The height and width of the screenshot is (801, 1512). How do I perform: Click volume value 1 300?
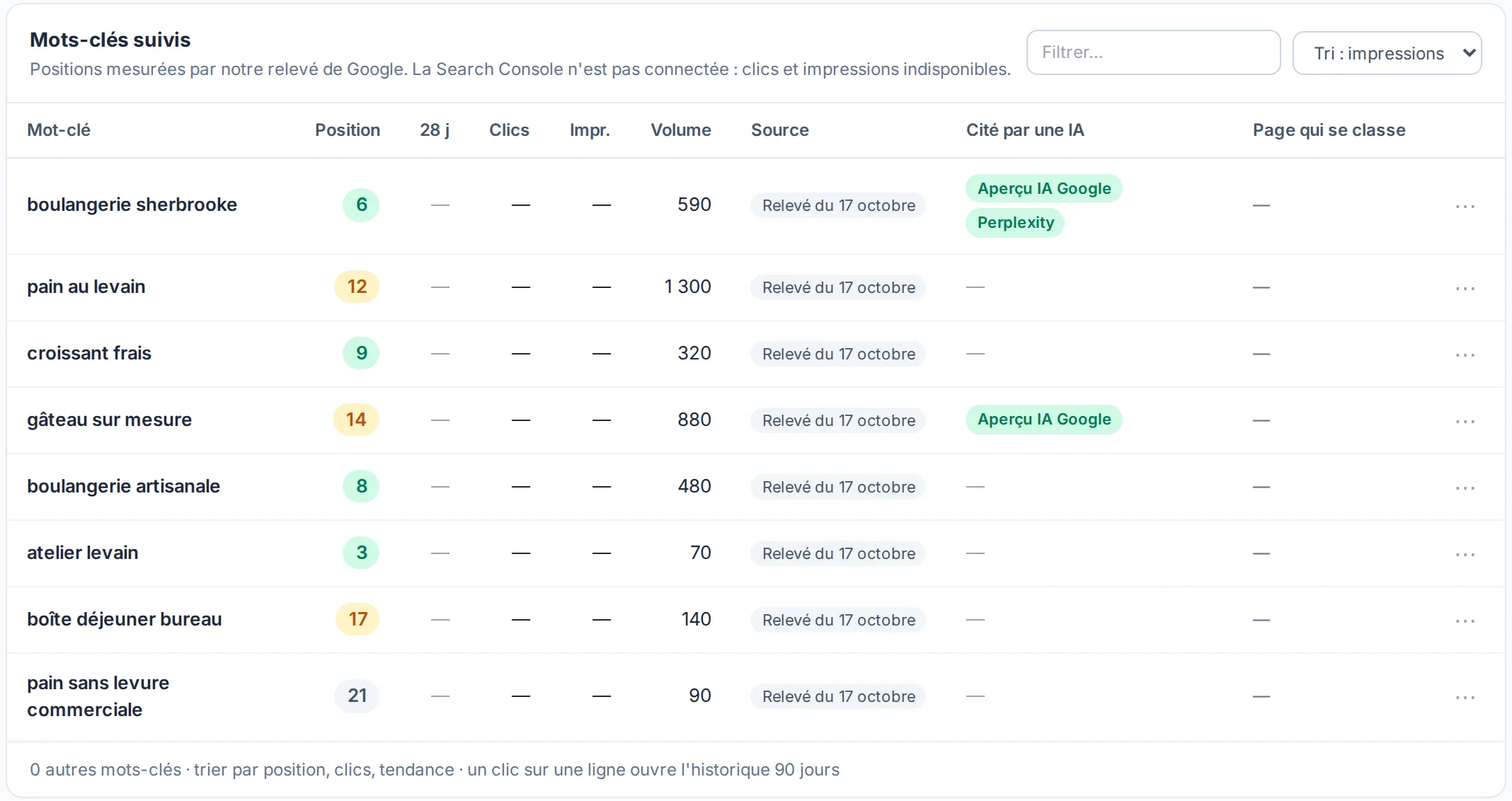[687, 287]
